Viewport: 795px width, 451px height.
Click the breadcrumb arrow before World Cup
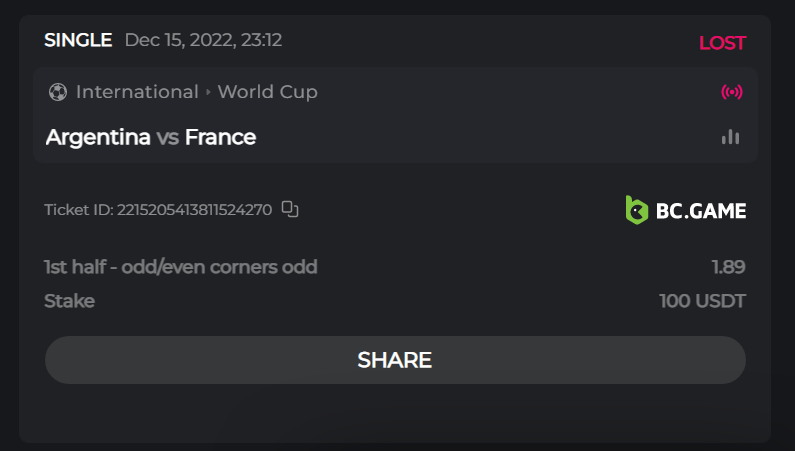(x=208, y=92)
